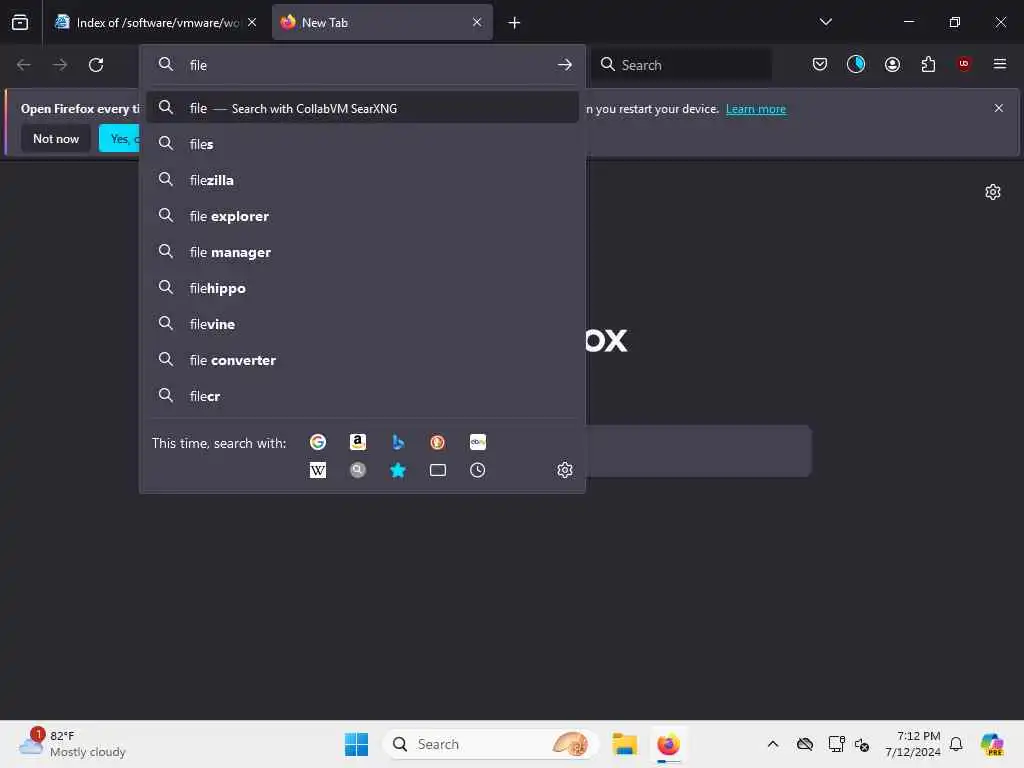Click the monitor network tray icon
This screenshot has width=1024, height=768.
tap(836, 744)
